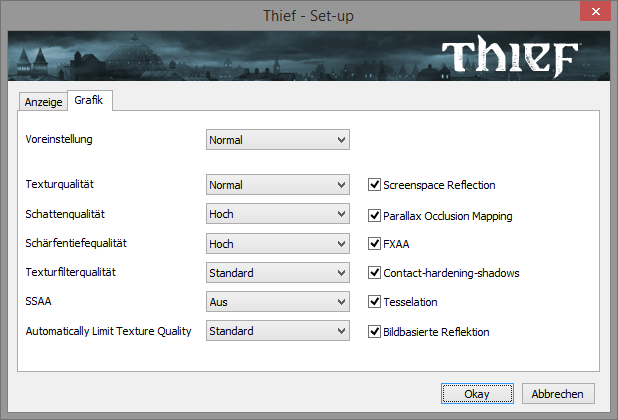Image resolution: width=618 pixels, height=420 pixels.
Task: Turn off Contact-hardening-shadows
Action: [x=374, y=272]
